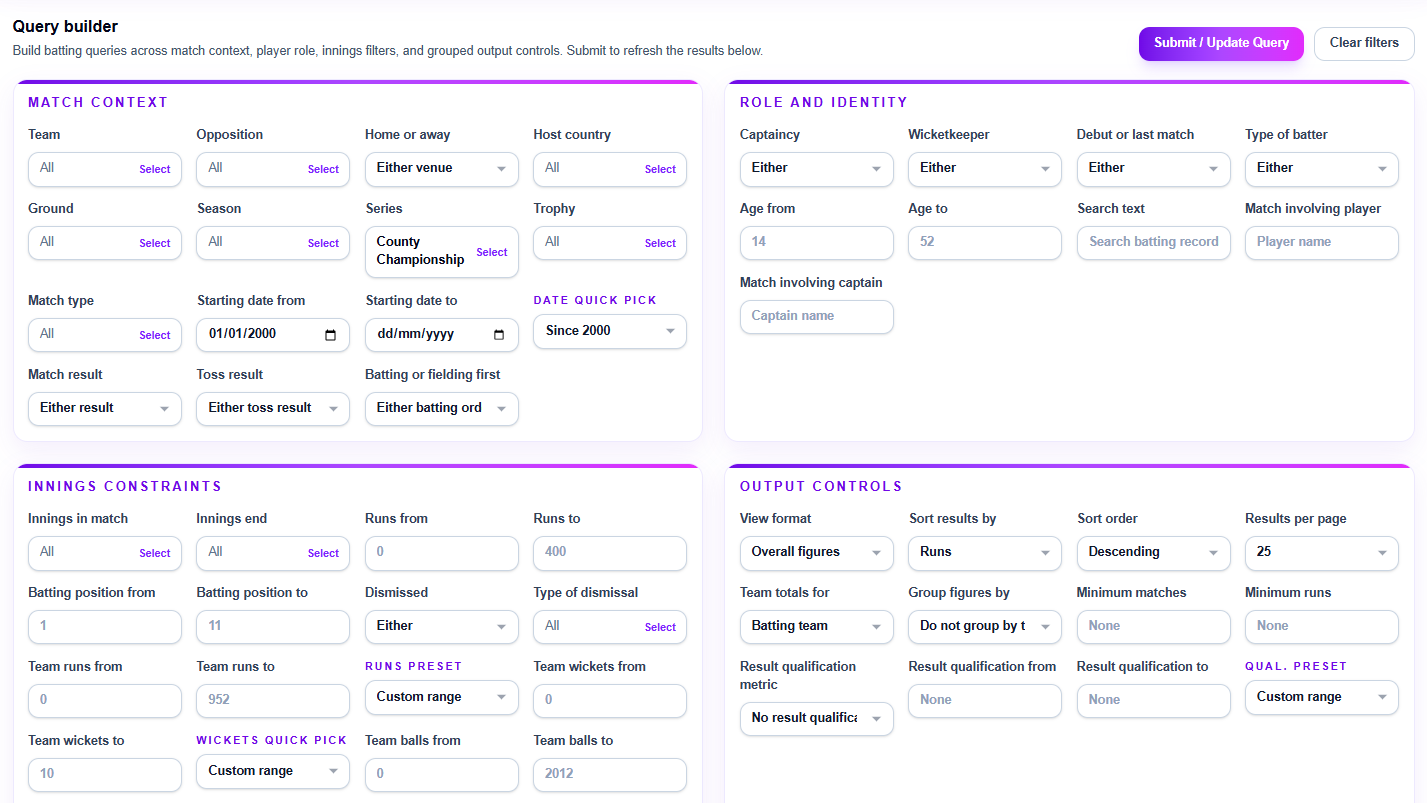This screenshot has height=803, width=1427.
Task: Click the Runs from field
Action: pyautogui.click(x=442, y=553)
